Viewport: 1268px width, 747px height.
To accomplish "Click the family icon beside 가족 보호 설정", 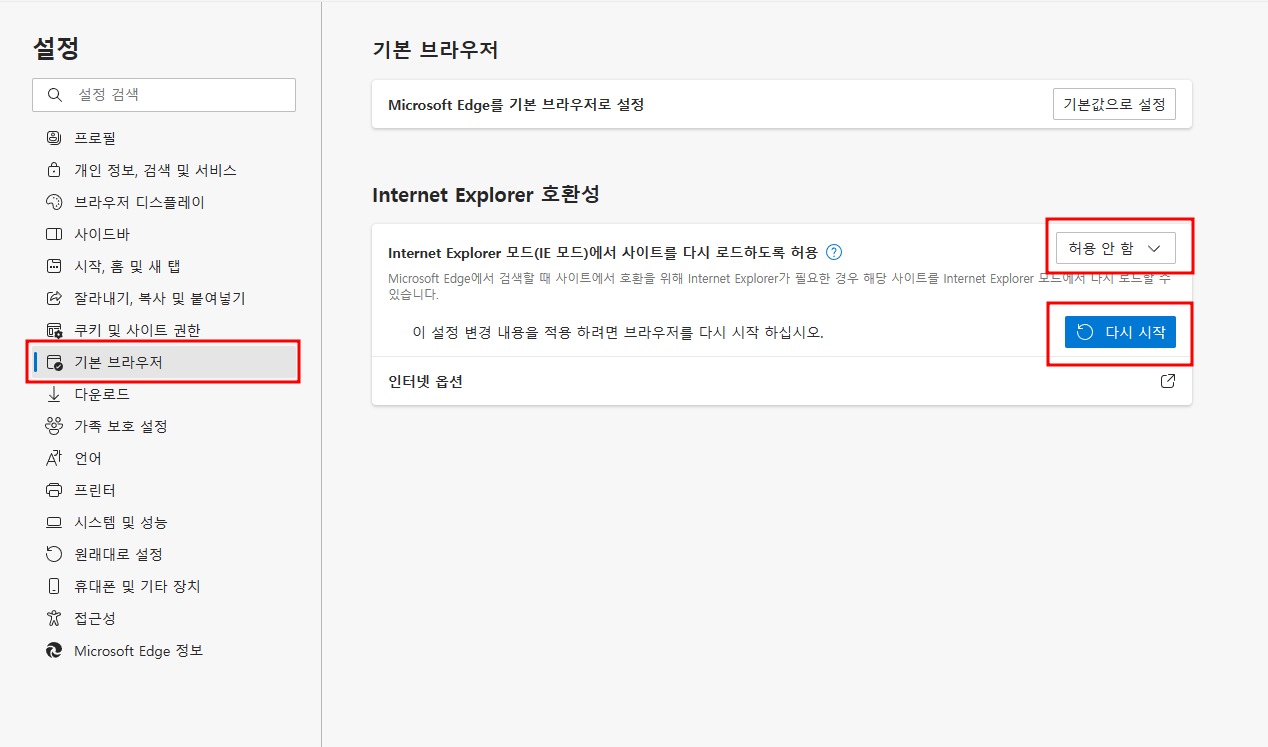I will tap(54, 426).
